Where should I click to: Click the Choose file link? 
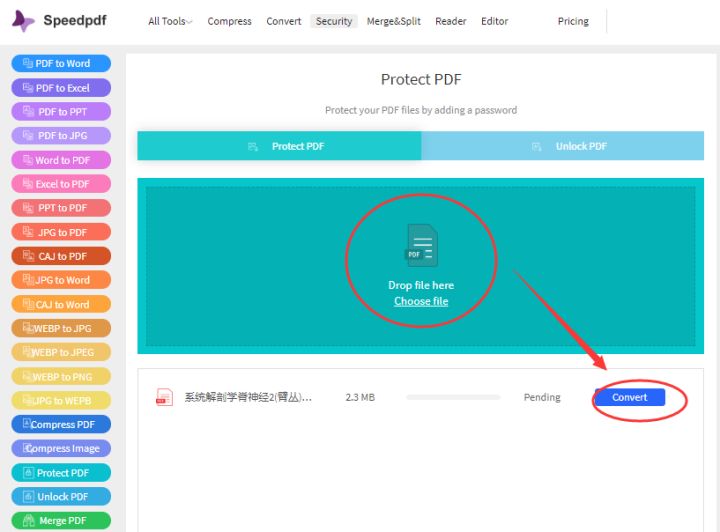(421, 301)
